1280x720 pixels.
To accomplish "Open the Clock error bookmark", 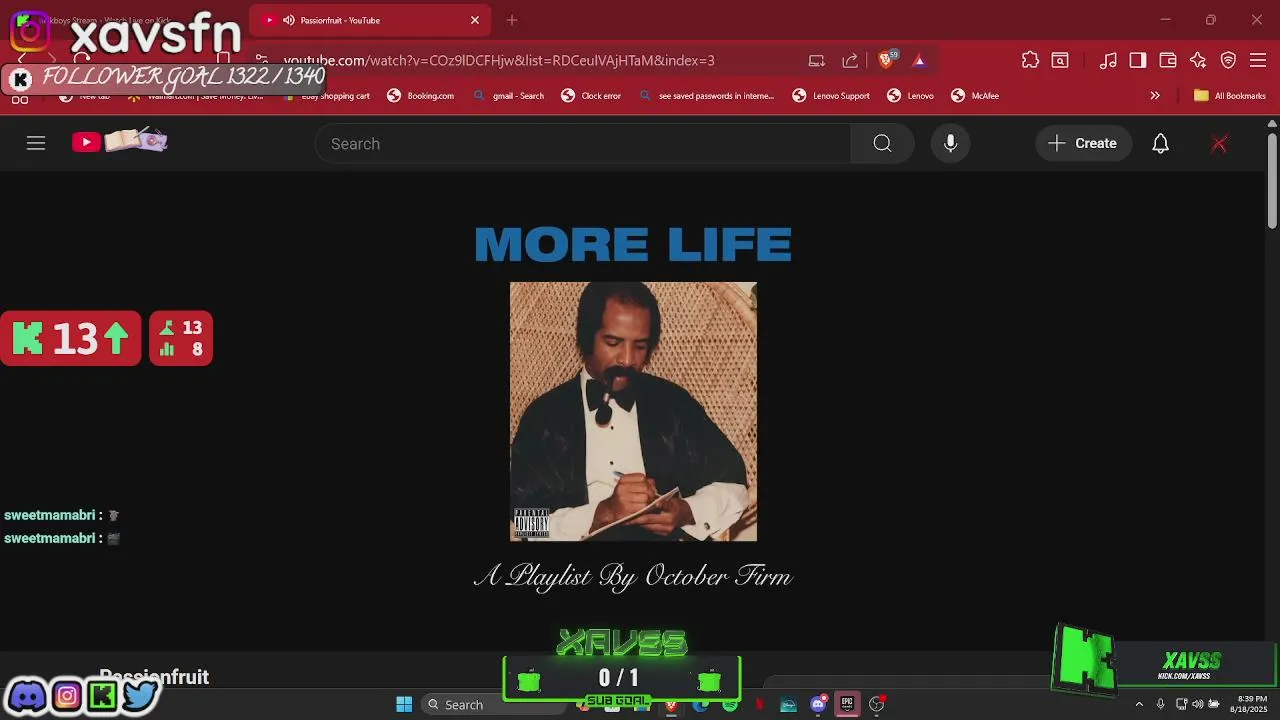I will [x=591, y=96].
